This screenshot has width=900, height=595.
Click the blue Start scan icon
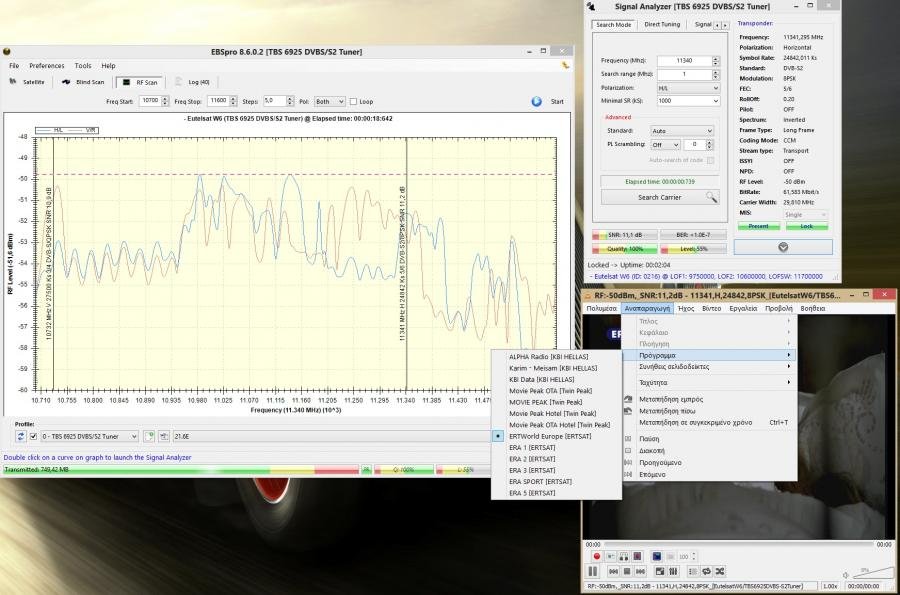tap(537, 101)
